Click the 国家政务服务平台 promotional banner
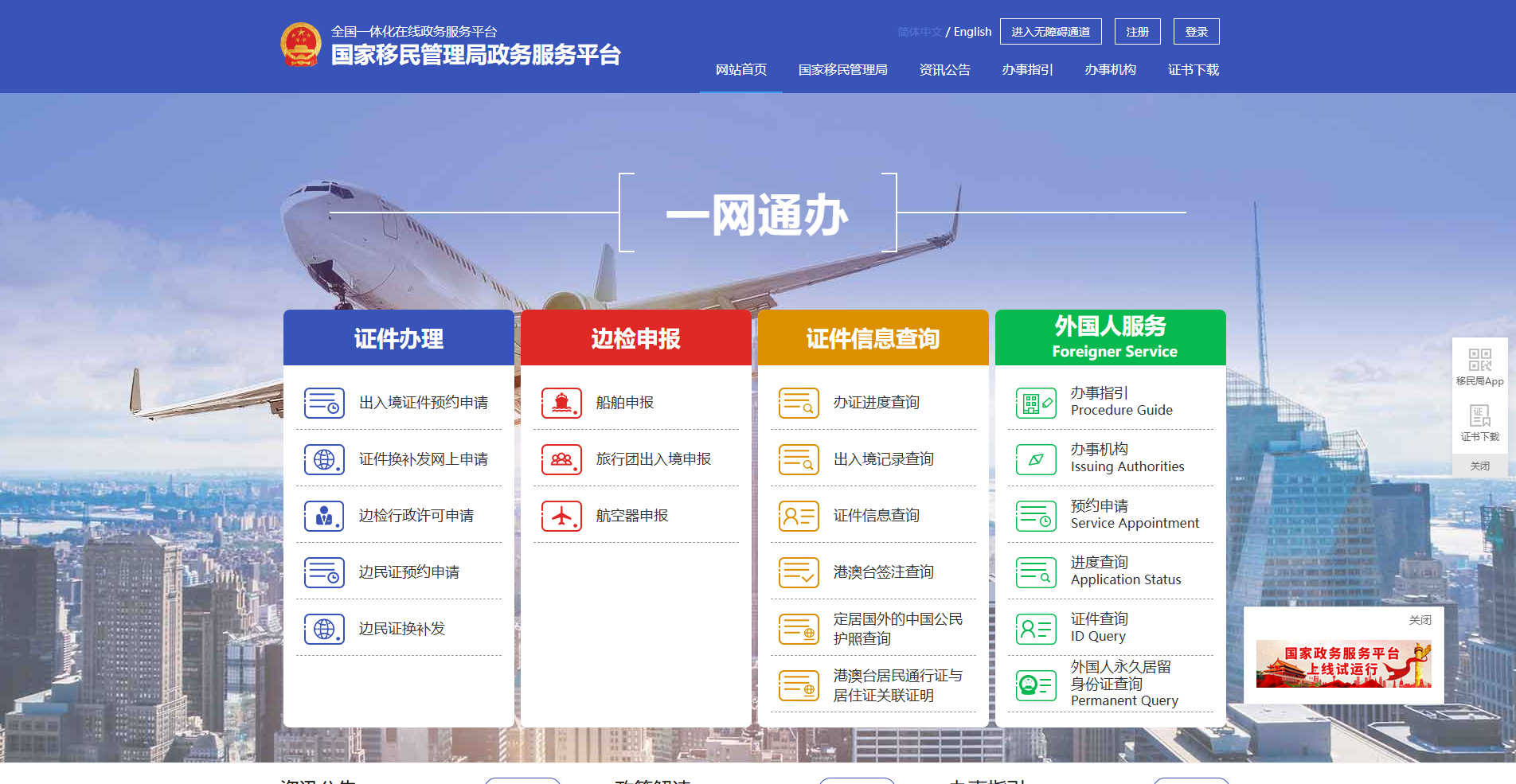Viewport: 1516px width, 784px height. pyautogui.click(x=1342, y=664)
